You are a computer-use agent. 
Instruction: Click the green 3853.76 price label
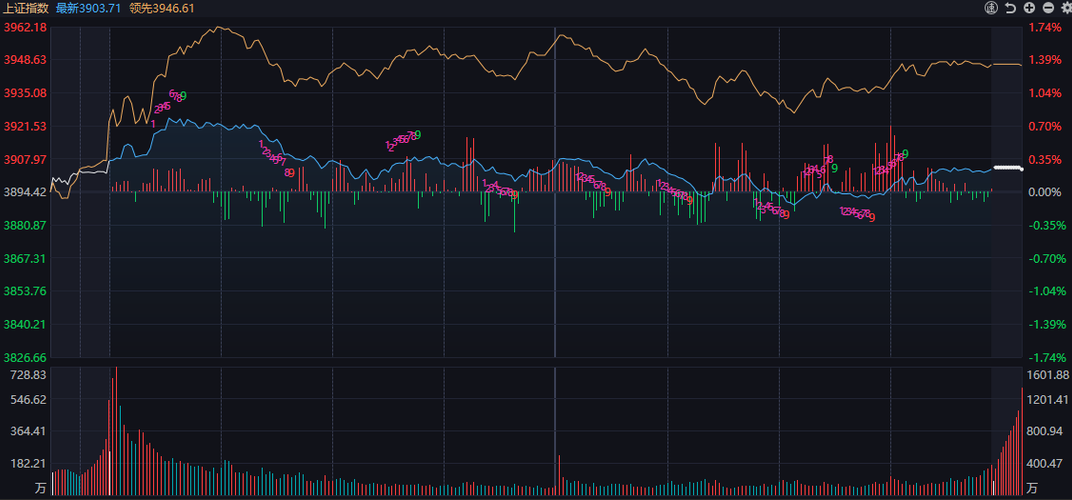25,291
